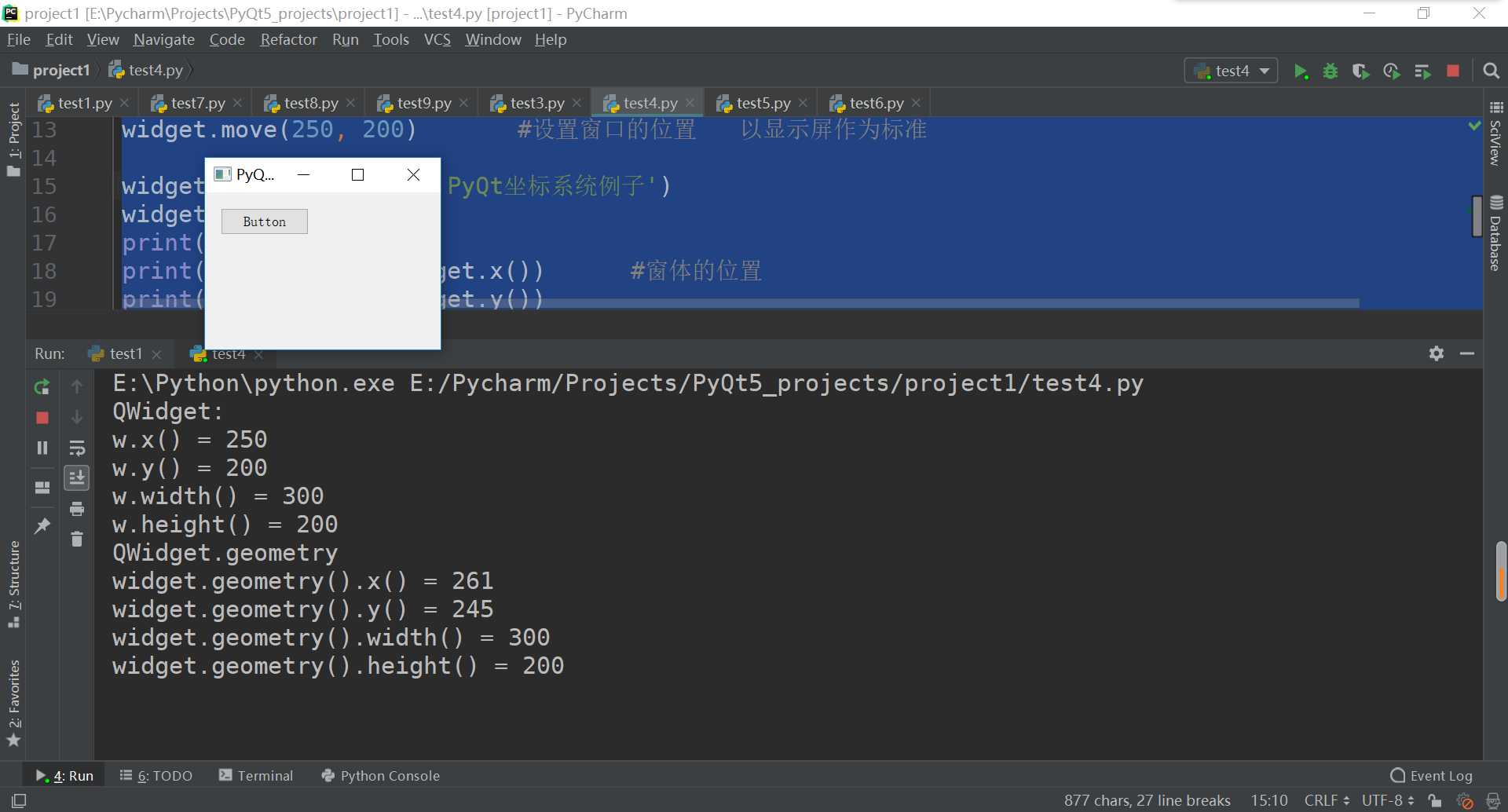This screenshot has height=812, width=1508.
Task: Open the Run menu
Action: (345, 39)
